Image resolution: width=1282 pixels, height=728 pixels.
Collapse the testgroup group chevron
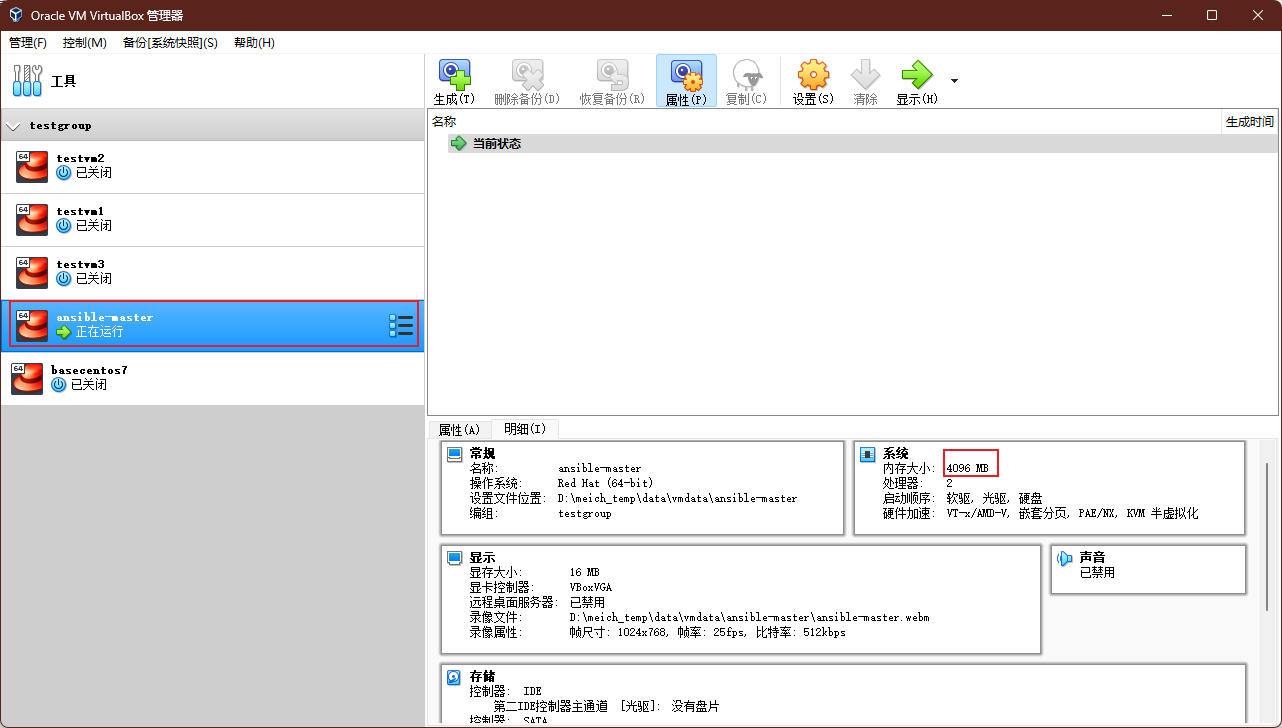click(x=13, y=126)
